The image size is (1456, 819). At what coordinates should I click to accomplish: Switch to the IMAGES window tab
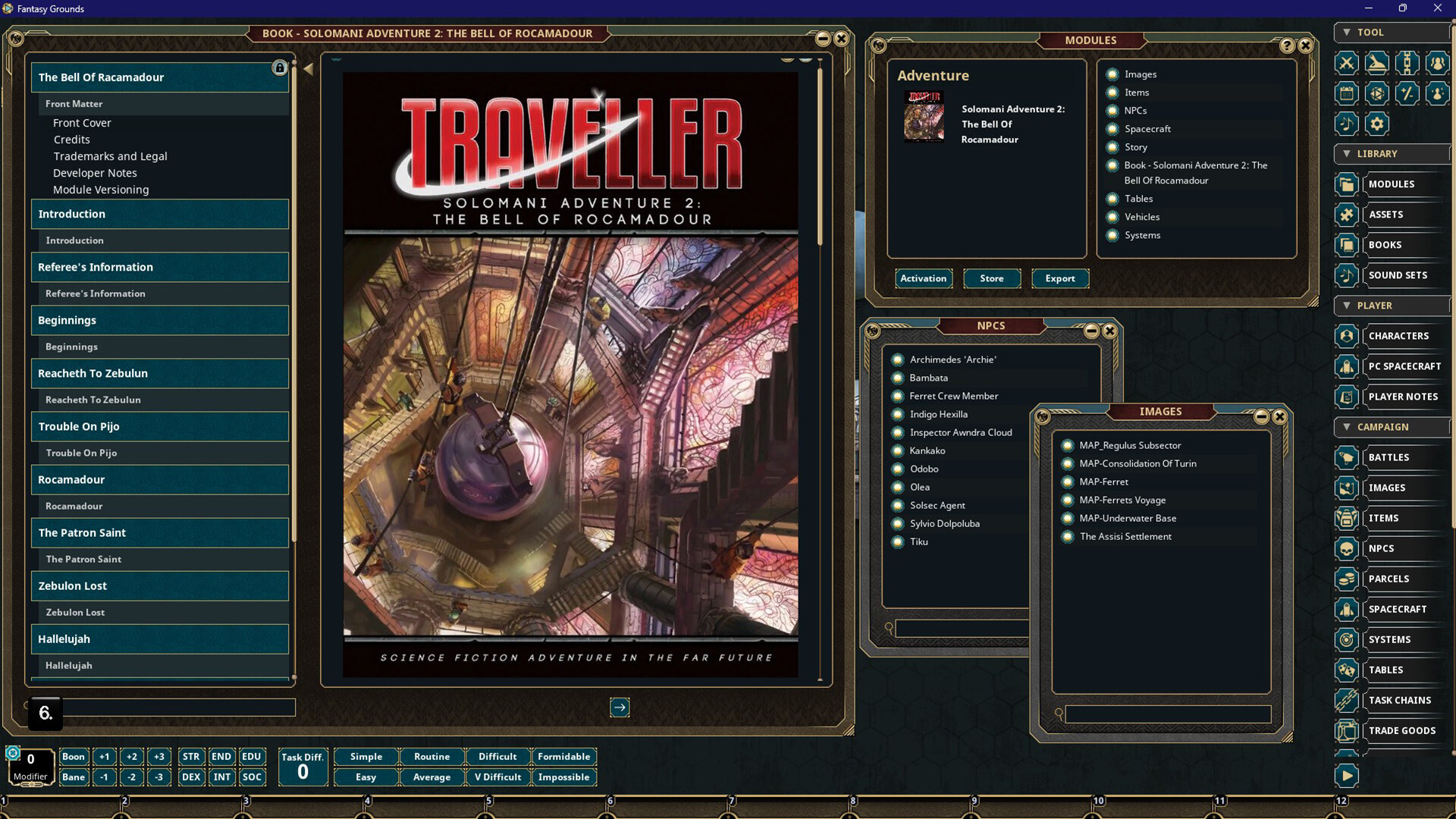[x=1159, y=411]
